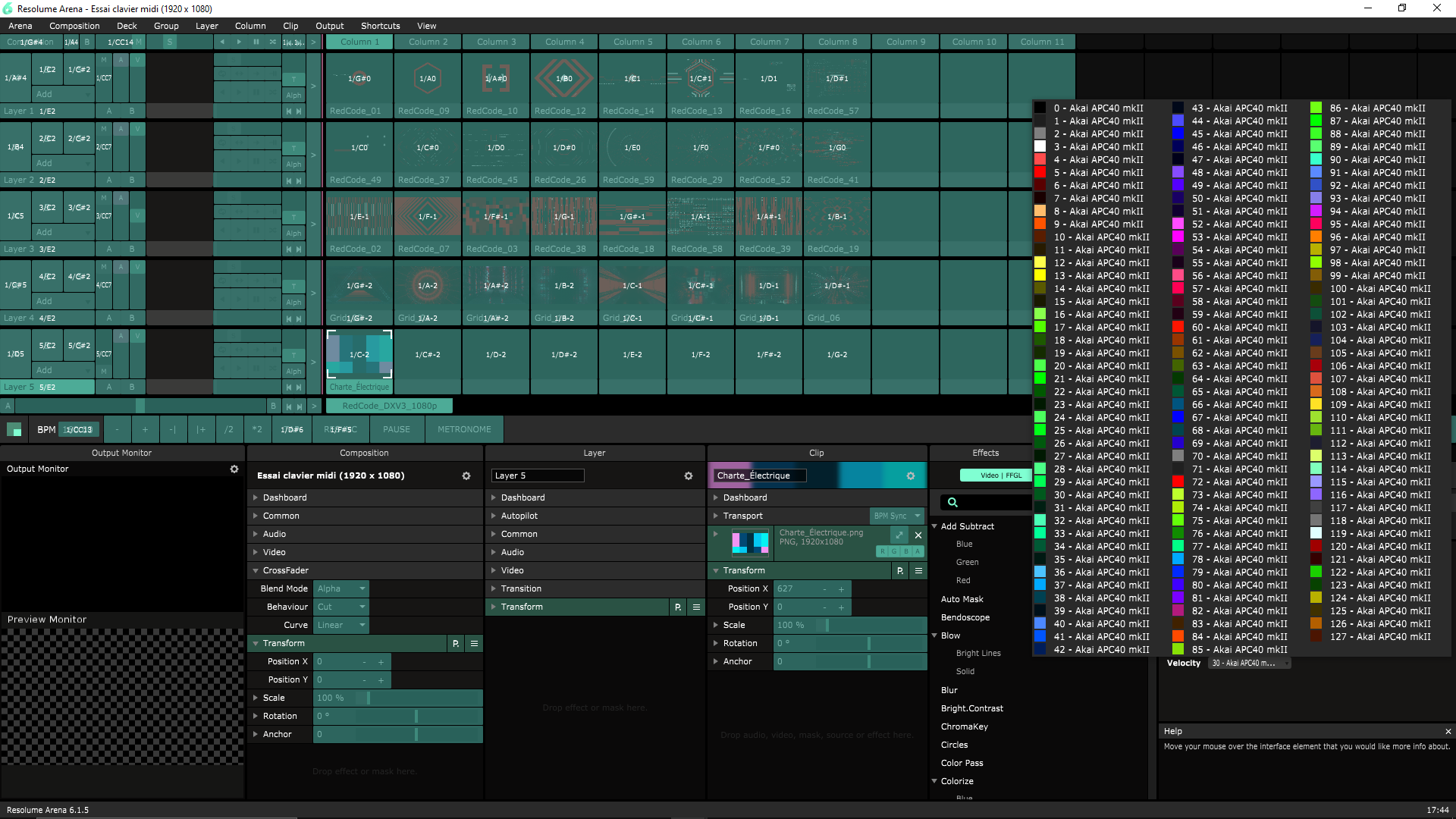Open the Clip Transform hamburger menu

(918, 571)
